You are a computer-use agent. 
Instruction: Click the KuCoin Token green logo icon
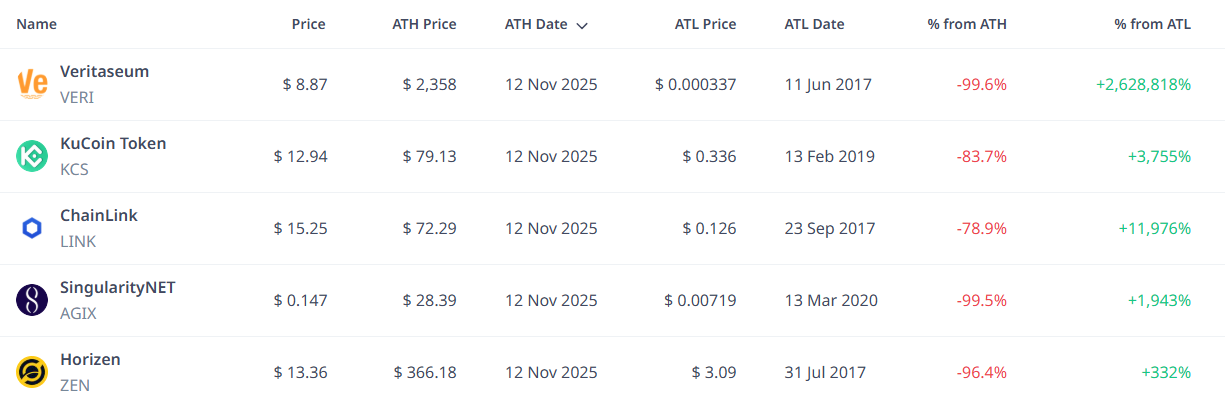click(x=32, y=156)
